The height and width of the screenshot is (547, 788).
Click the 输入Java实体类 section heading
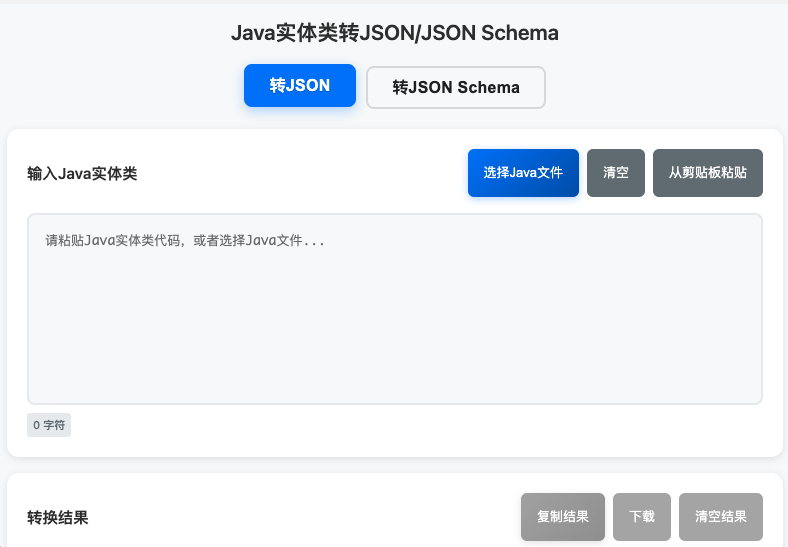tap(82, 174)
